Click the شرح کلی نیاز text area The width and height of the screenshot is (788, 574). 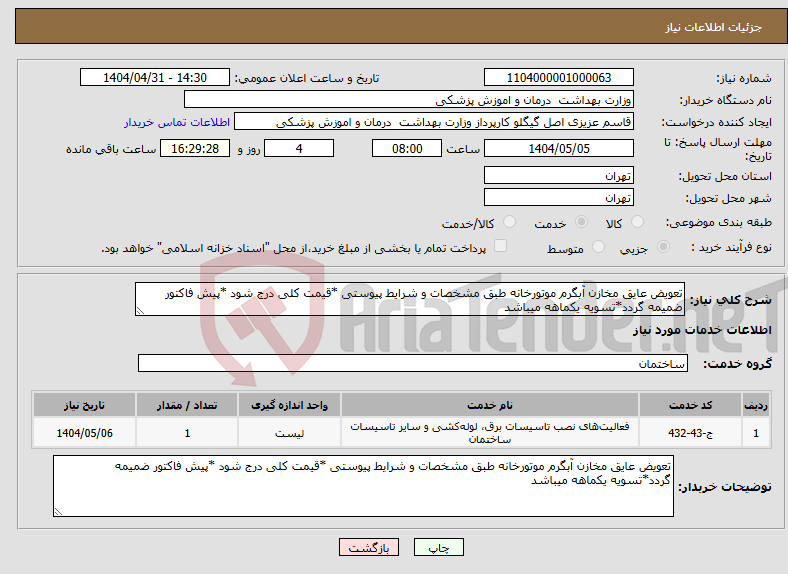coord(410,299)
